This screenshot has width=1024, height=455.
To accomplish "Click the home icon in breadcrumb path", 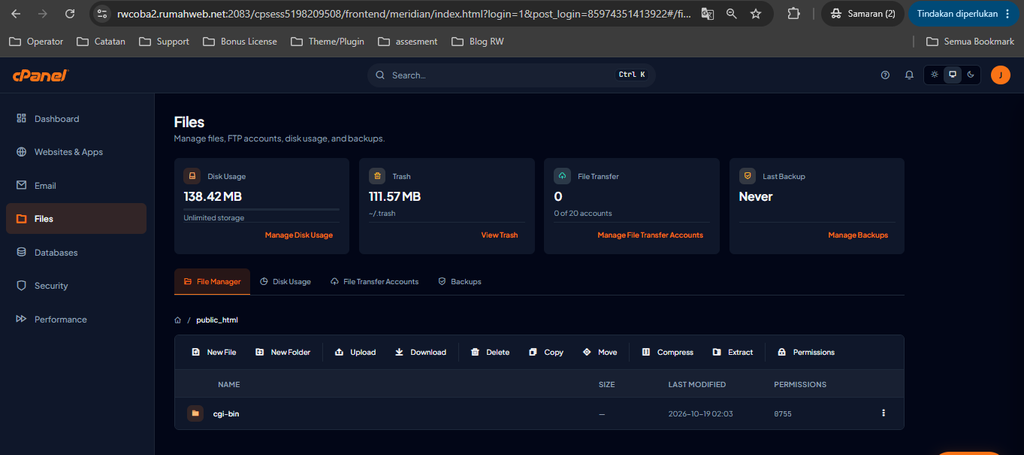I will tap(178, 320).
